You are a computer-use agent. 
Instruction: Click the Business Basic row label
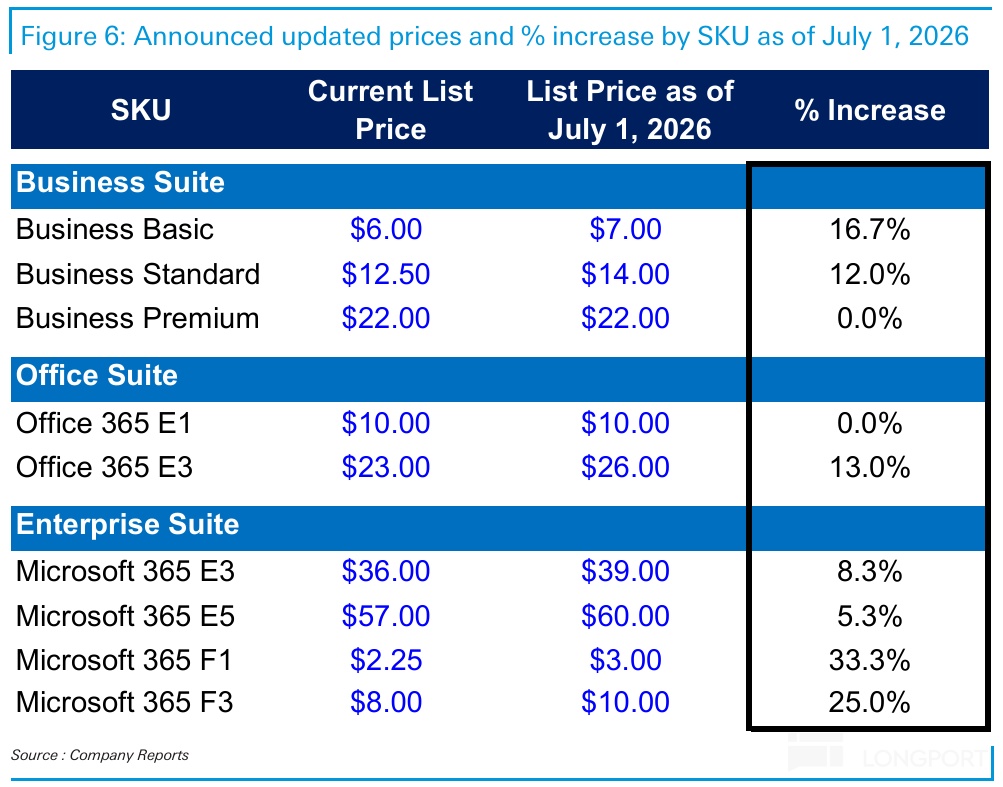point(115,229)
